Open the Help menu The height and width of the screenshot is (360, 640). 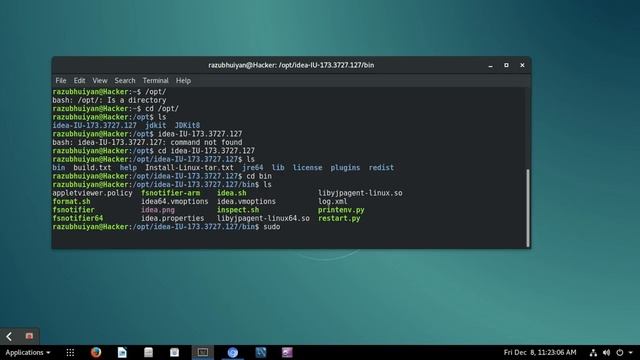[x=183, y=80]
